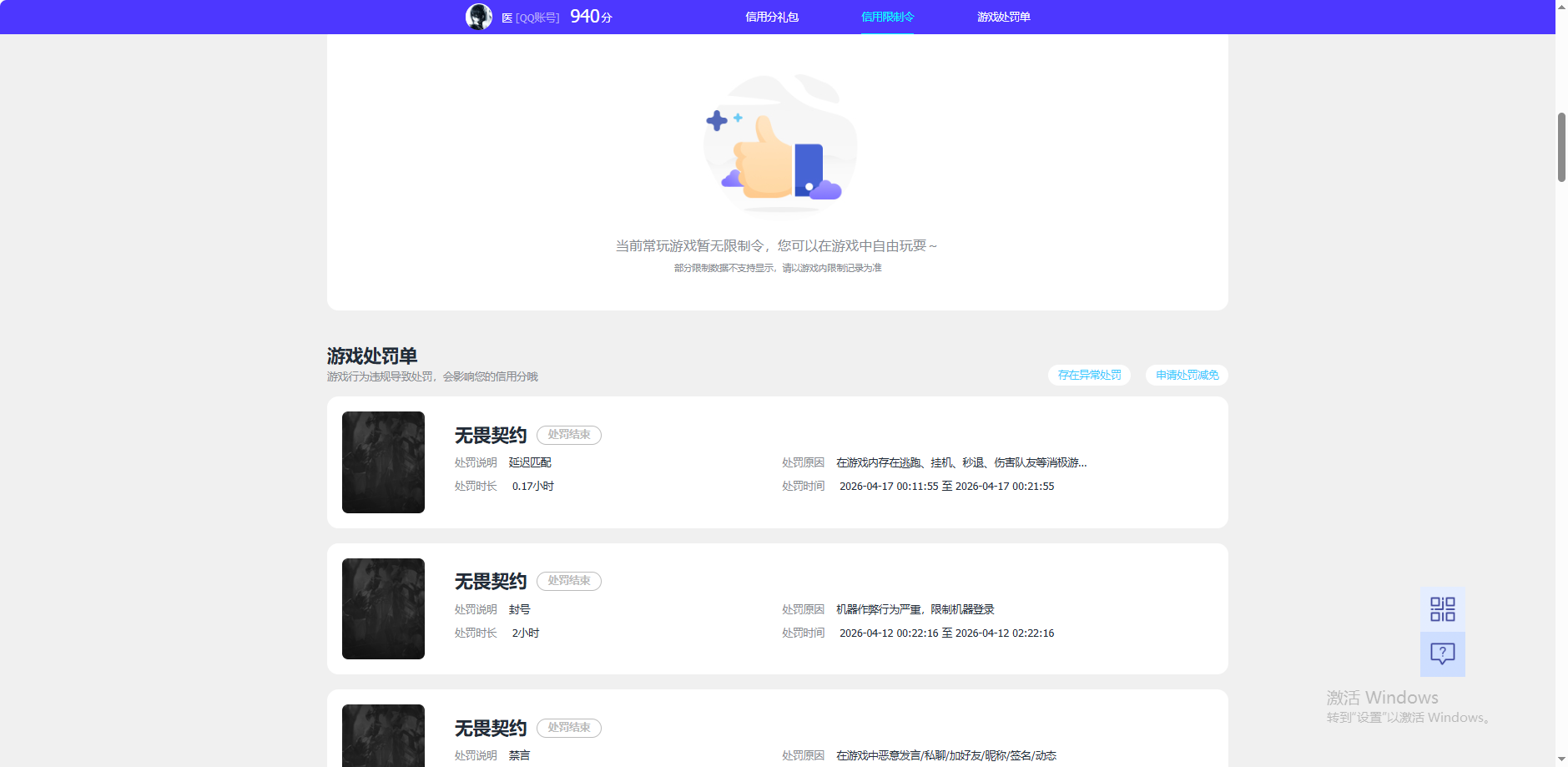Open thumbnail of 延迟匹配 penalty card
Screen dimensions: 1568x767
383,462
